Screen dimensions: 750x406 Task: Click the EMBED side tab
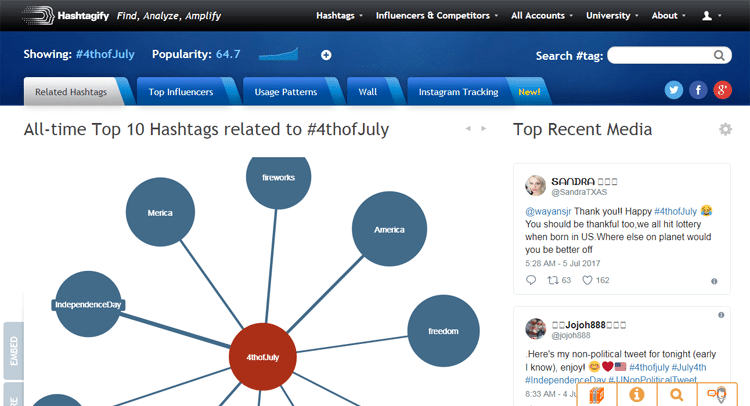click(x=13, y=351)
